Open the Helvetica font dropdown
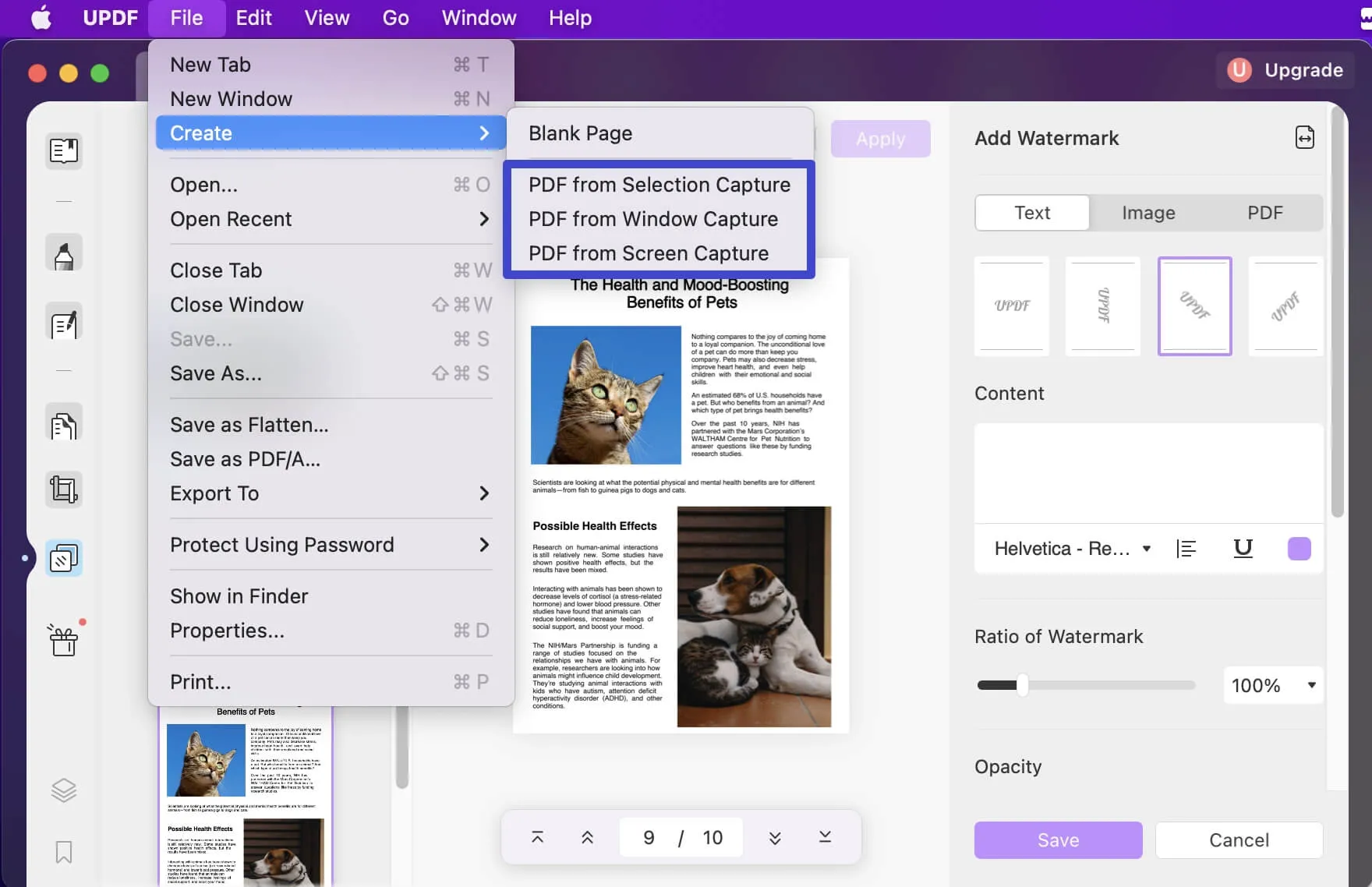The image size is (1372, 887). pos(1070,548)
